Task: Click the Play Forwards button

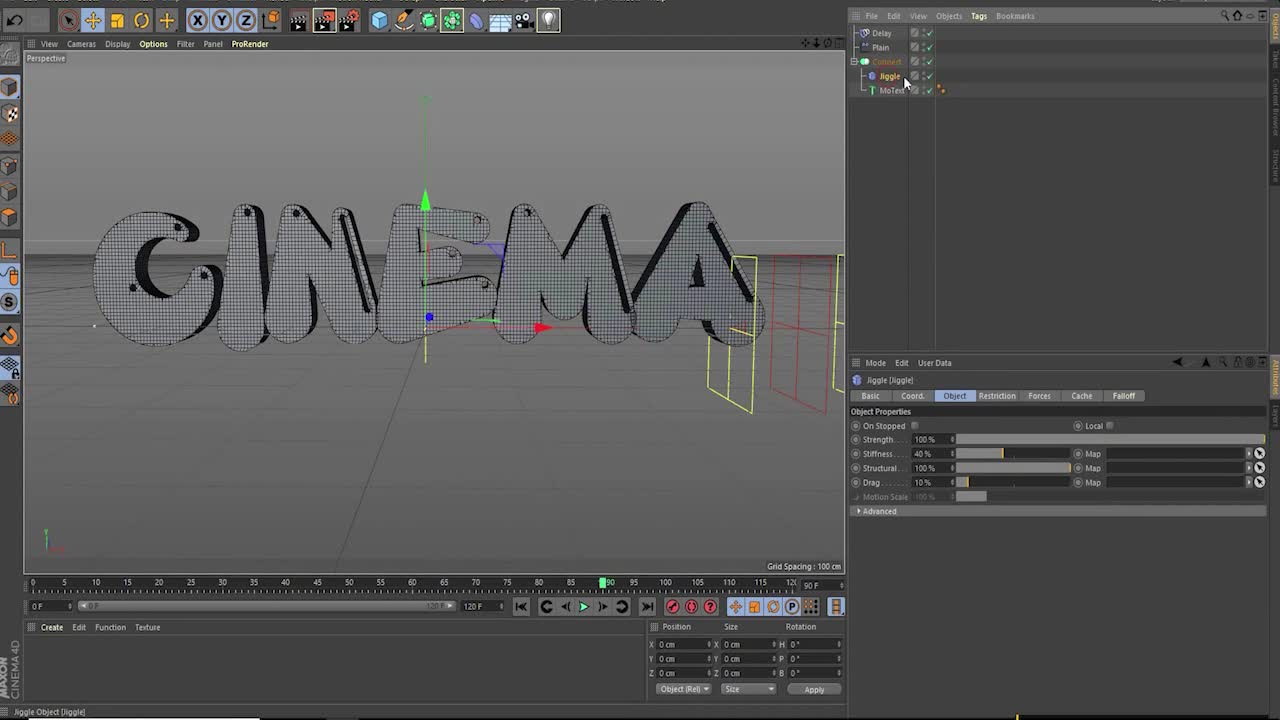Action: pyautogui.click(x=584, y=607)
